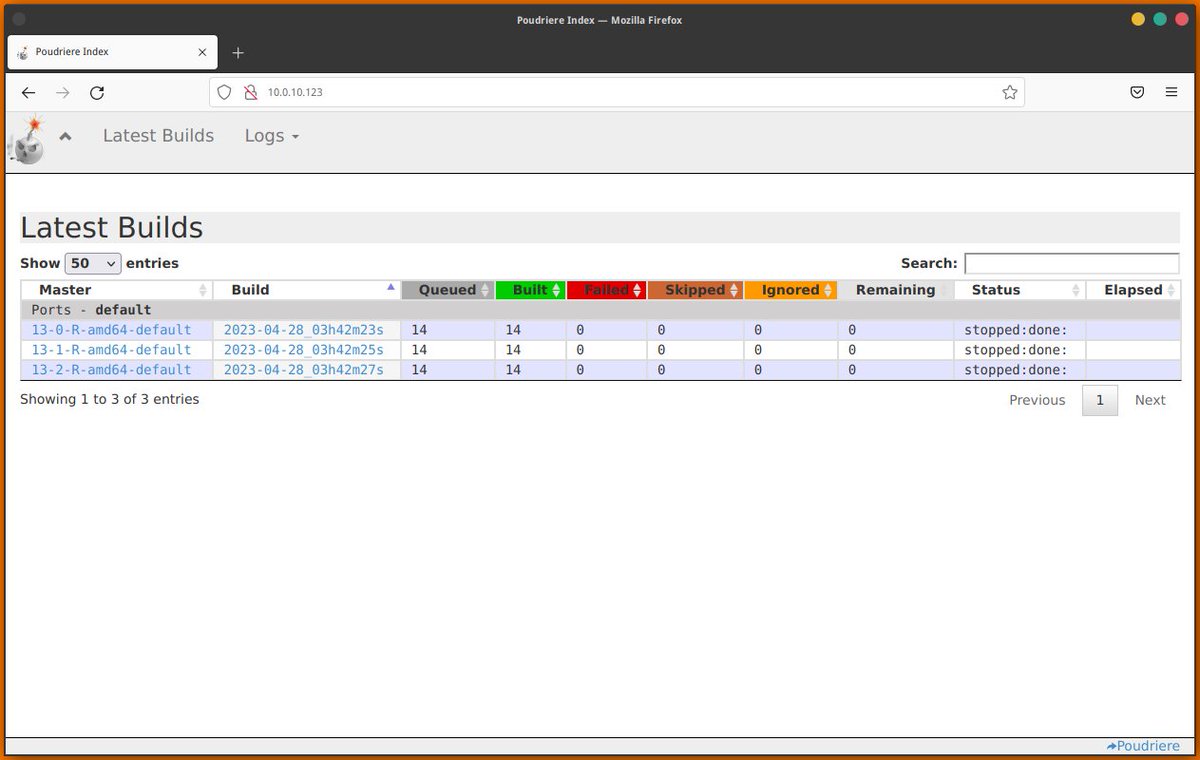Screen dimensions: 1200x760
Task: Open the 13-1-R-amd64-default master link
Action: (x=111, y=350)
